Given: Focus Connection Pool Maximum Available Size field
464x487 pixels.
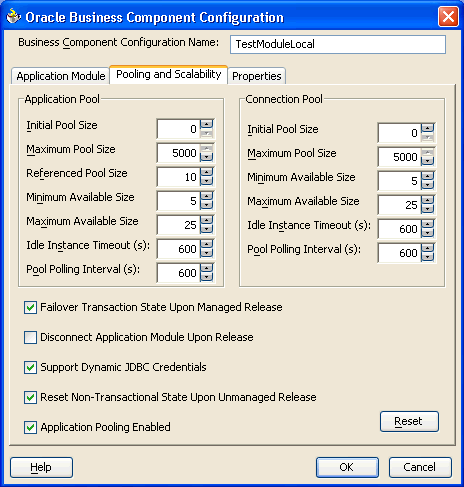Looking at the screenshot, I should (x=400, y=205).
